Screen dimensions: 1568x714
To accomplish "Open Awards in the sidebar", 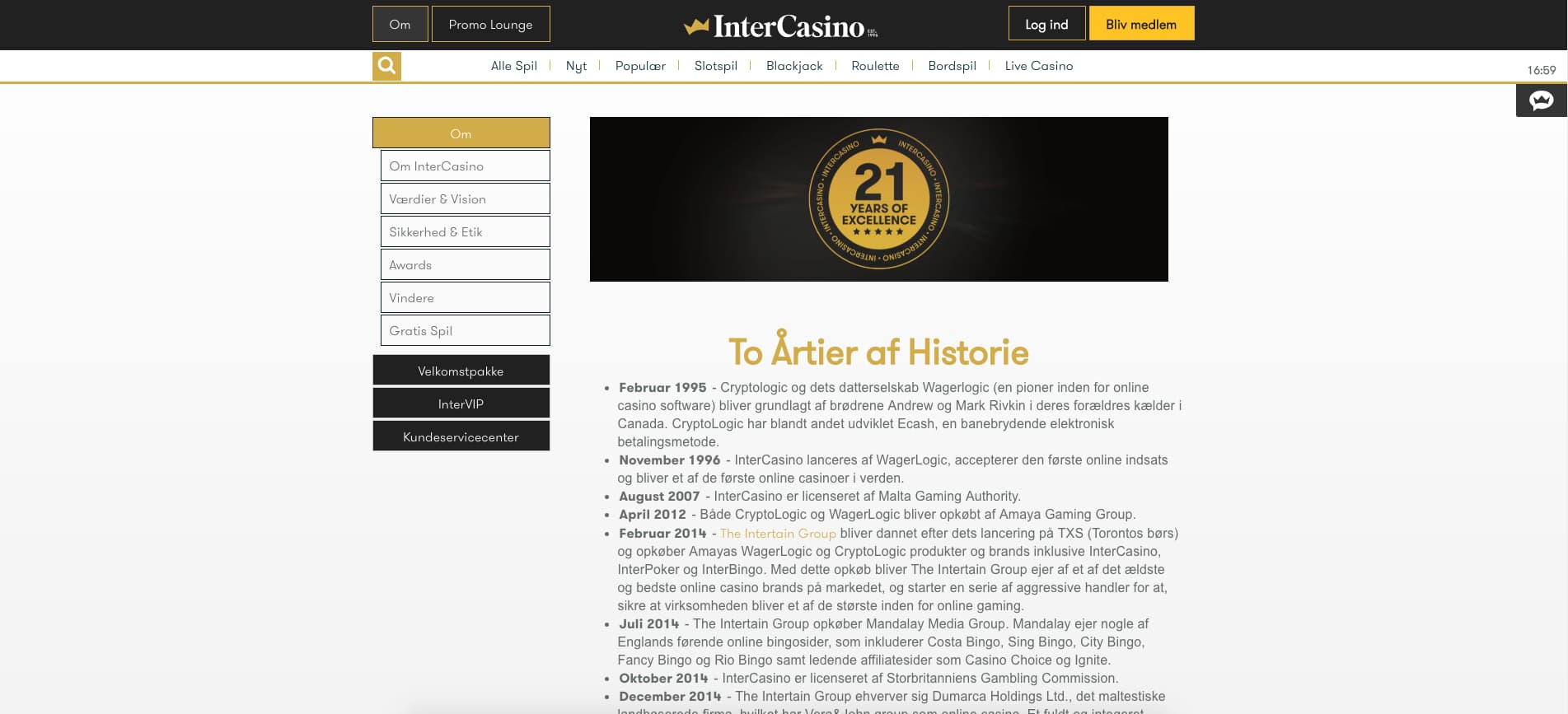I will (466, 264).
